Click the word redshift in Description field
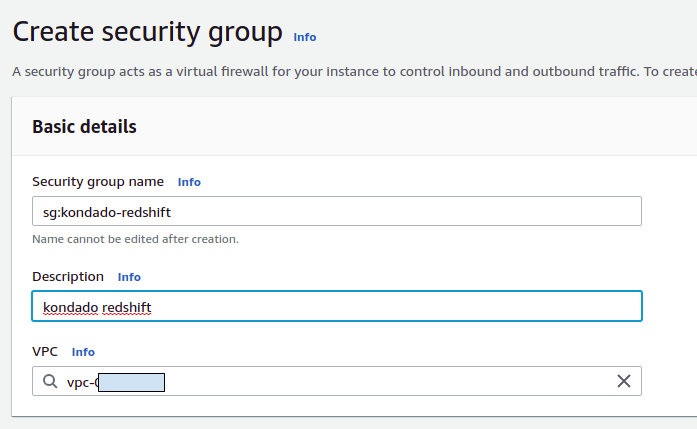Image resolution: width=697 pixels, height=429 pixels. [x=127, y=306]
